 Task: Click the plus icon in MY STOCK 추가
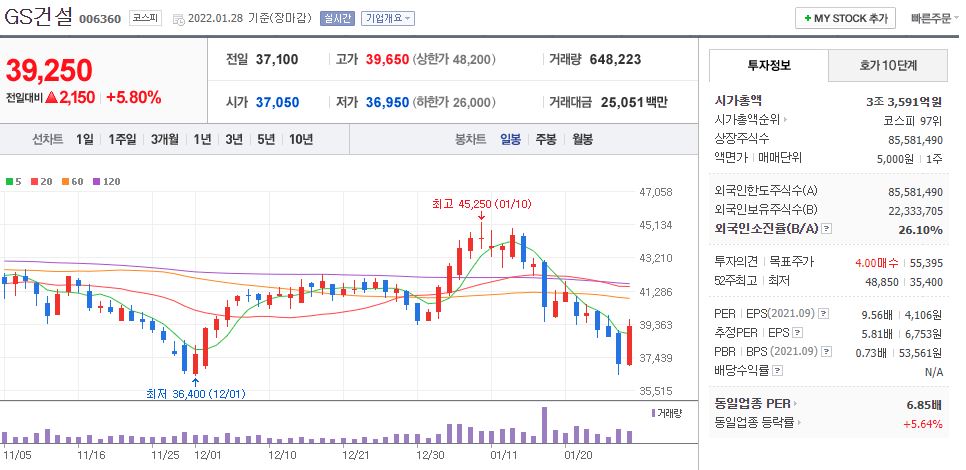tap(808, 18)
